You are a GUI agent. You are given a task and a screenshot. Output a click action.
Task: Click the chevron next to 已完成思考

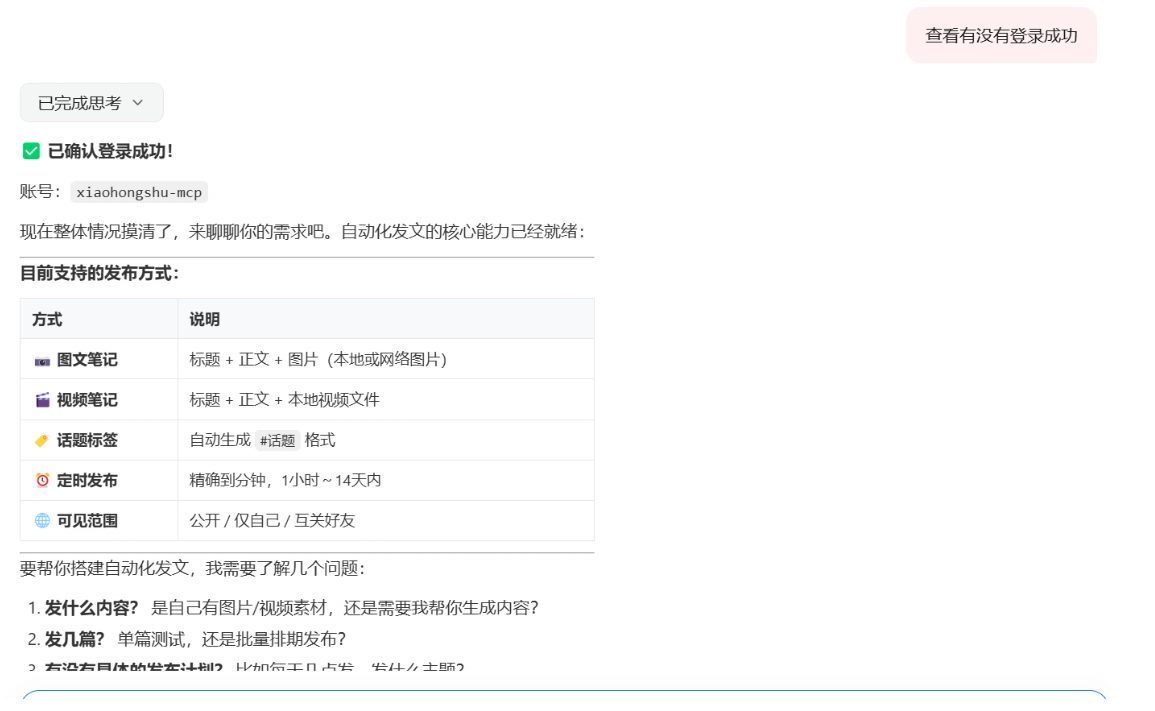pyautogui.click(x=138, y=102)
